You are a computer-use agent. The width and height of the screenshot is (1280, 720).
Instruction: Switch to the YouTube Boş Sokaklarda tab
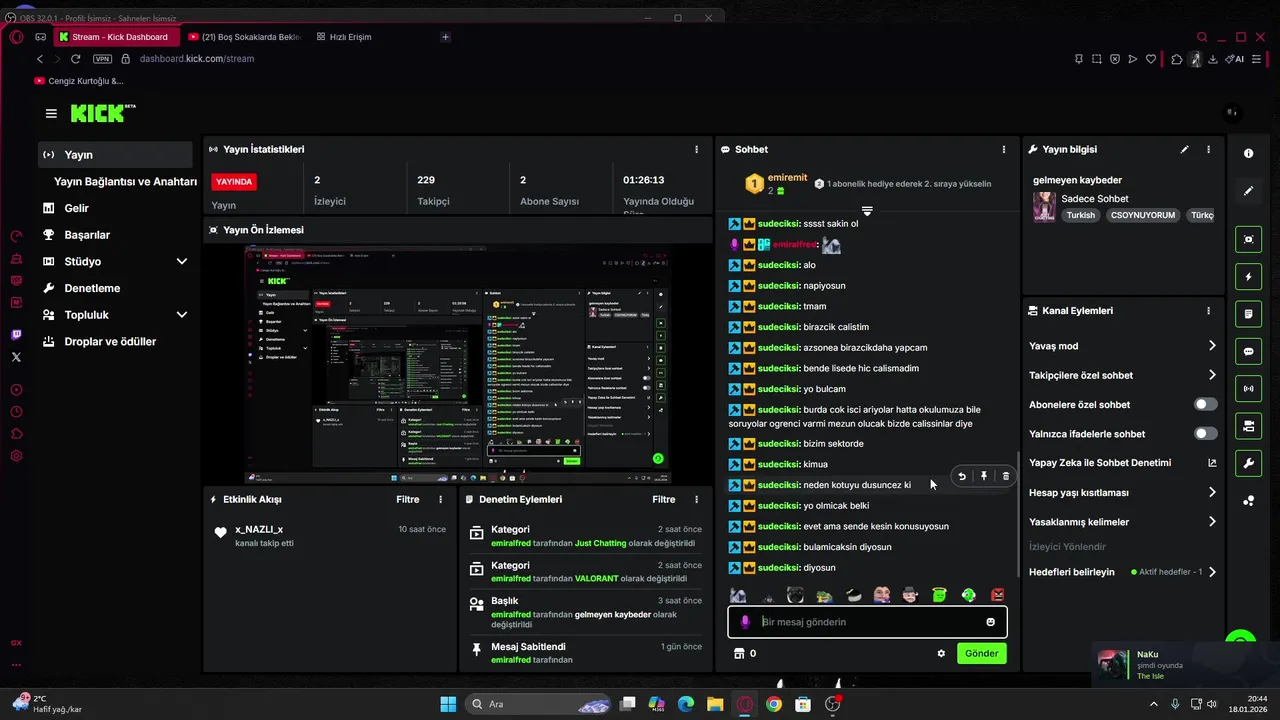click(x=244, y=37)
